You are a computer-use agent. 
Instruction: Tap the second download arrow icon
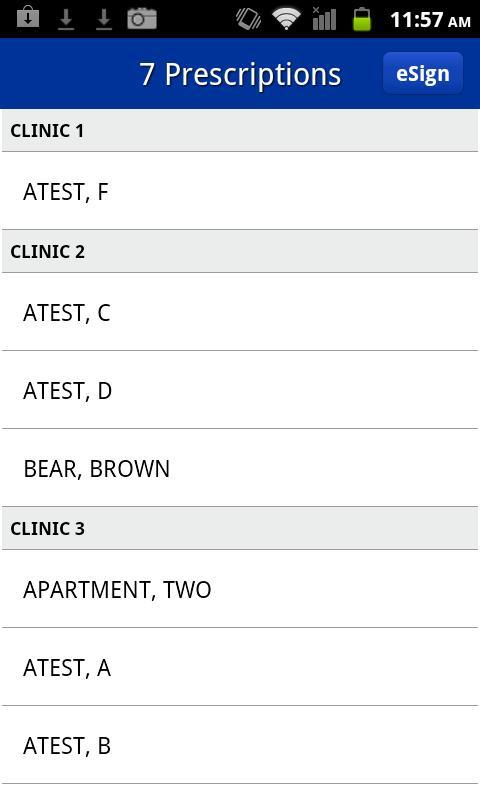[x=104, y=19]
